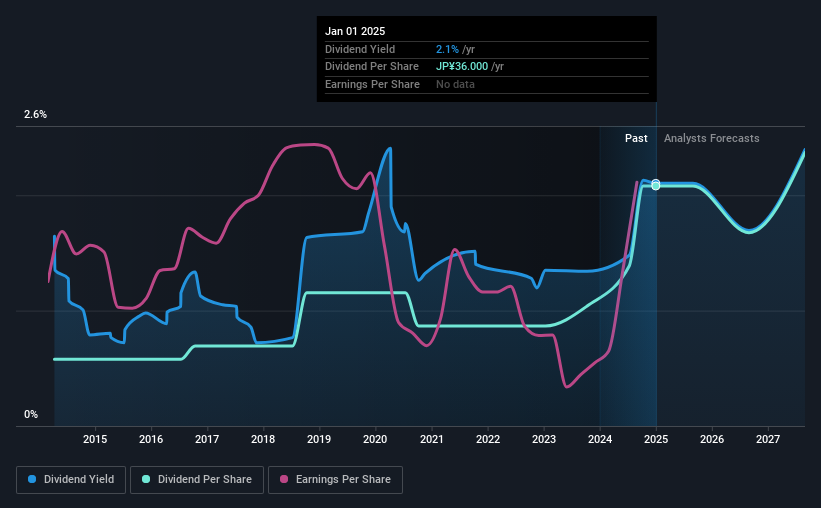This screenshot has height=508, width=821.
Task: Click the blue Dividend Yield legend dot
Action: 32,479
